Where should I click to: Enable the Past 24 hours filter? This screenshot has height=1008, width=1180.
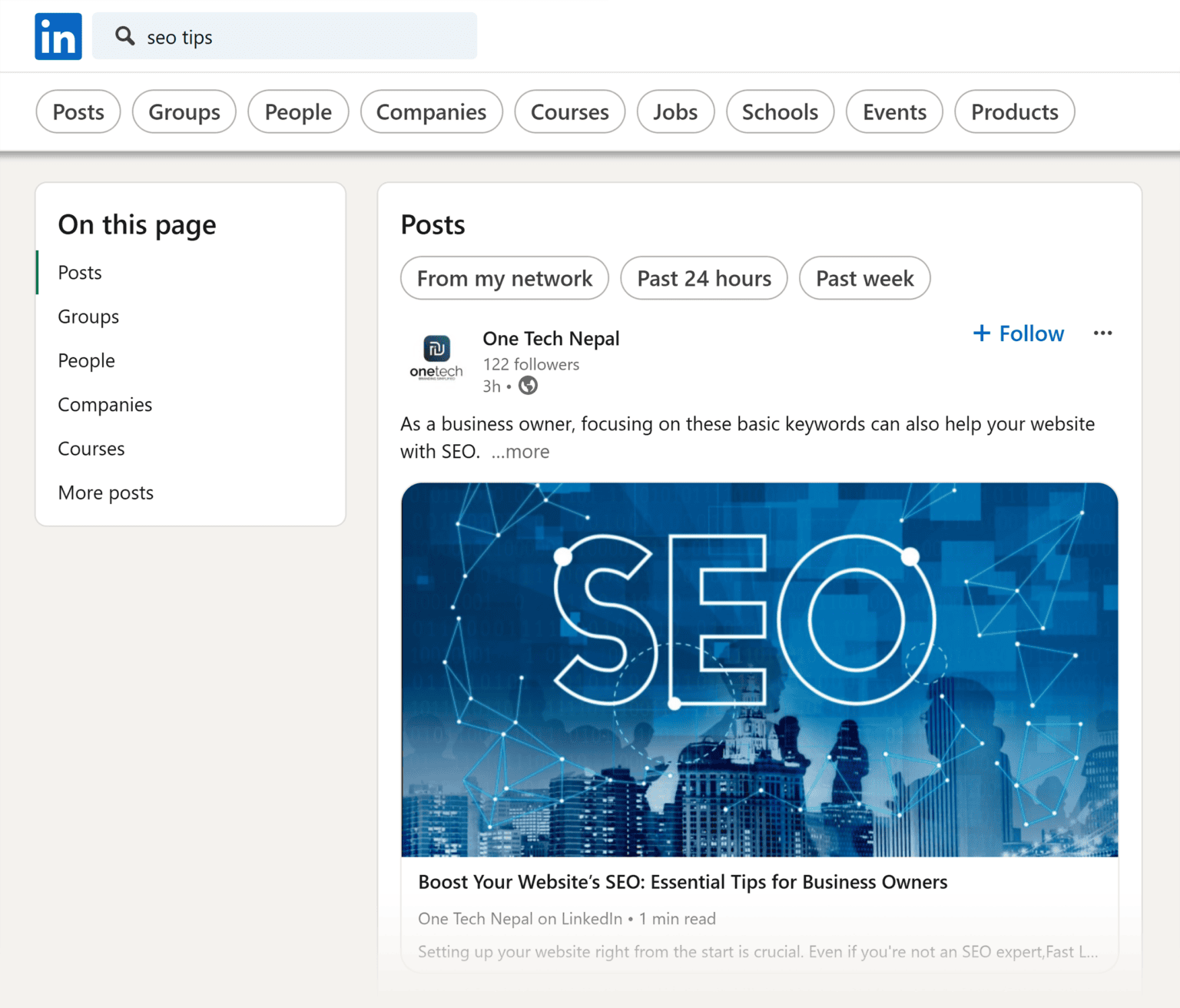(704, 278)
